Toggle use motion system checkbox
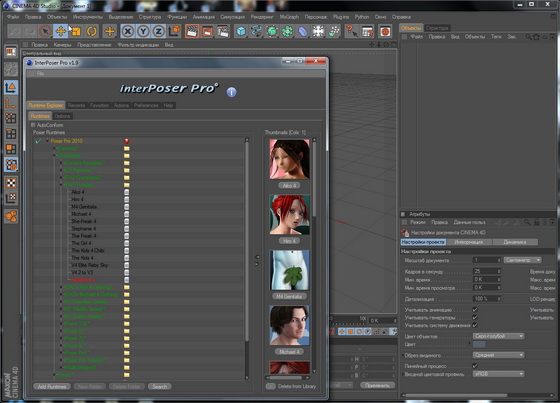This screenshot has width=560, height=403. [x=475, y=325]
